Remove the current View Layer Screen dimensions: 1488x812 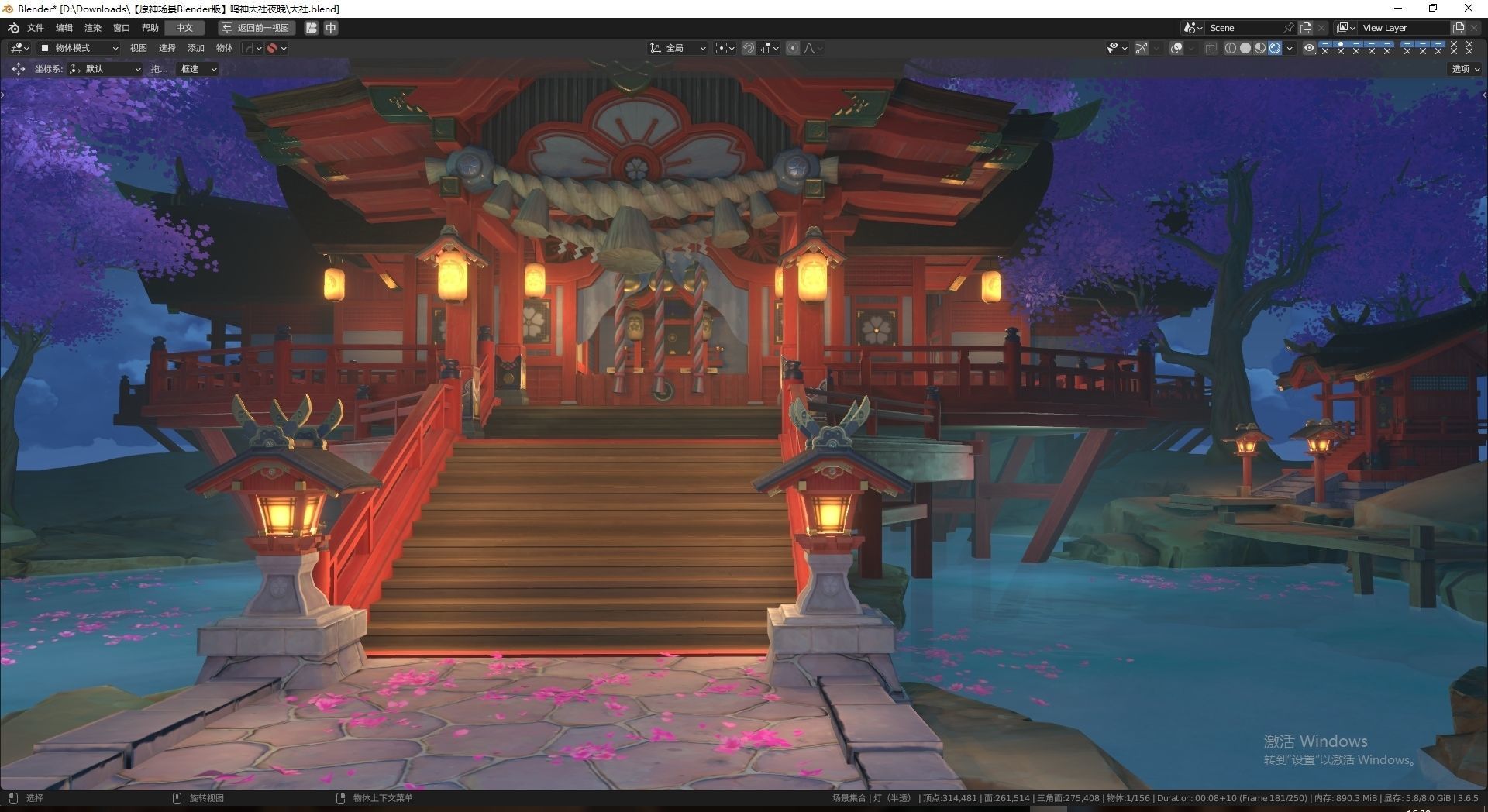pyautogui.click(x=1474, y=28)
